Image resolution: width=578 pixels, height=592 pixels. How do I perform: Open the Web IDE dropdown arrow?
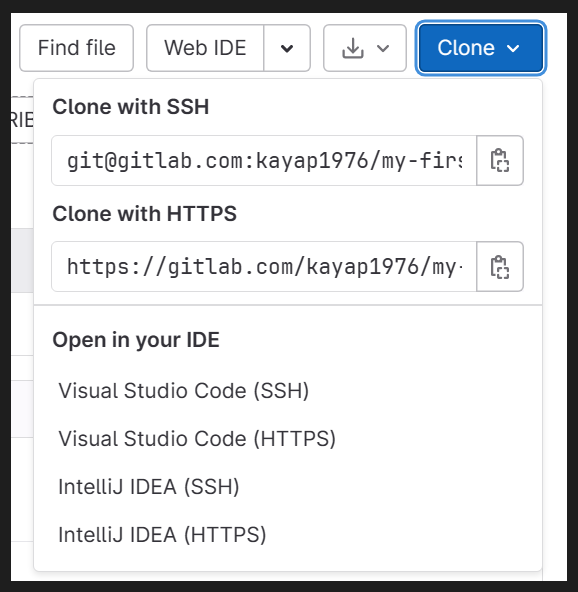287,48
